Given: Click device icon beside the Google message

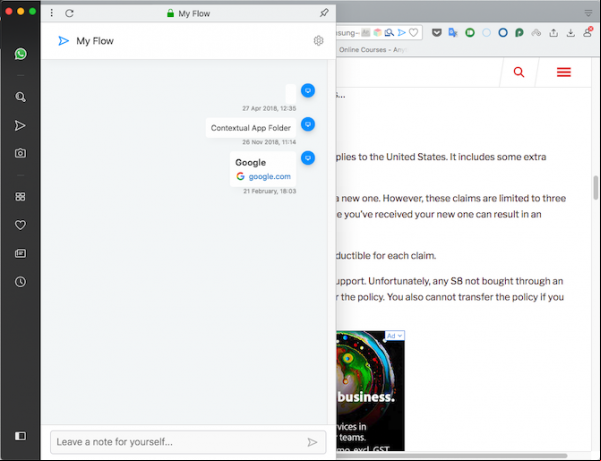Looking at the screenshot, I should [308, 158].
